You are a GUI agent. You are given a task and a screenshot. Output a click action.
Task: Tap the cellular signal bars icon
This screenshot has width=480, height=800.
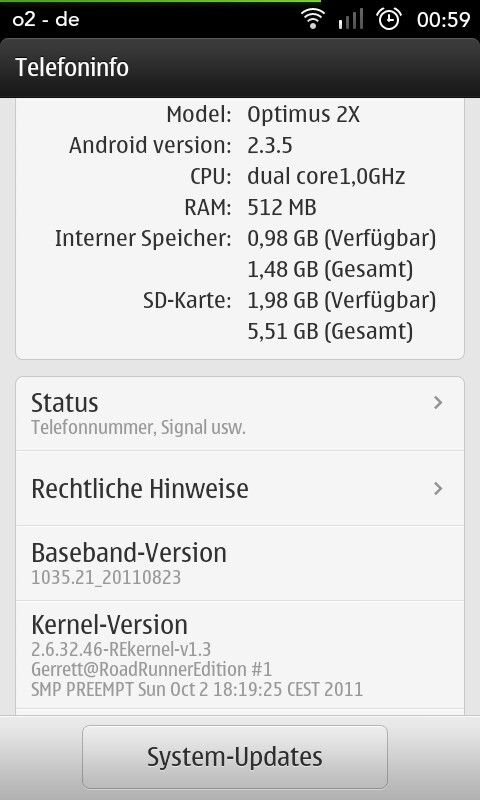pyautogui.click(x=350, y=19)
